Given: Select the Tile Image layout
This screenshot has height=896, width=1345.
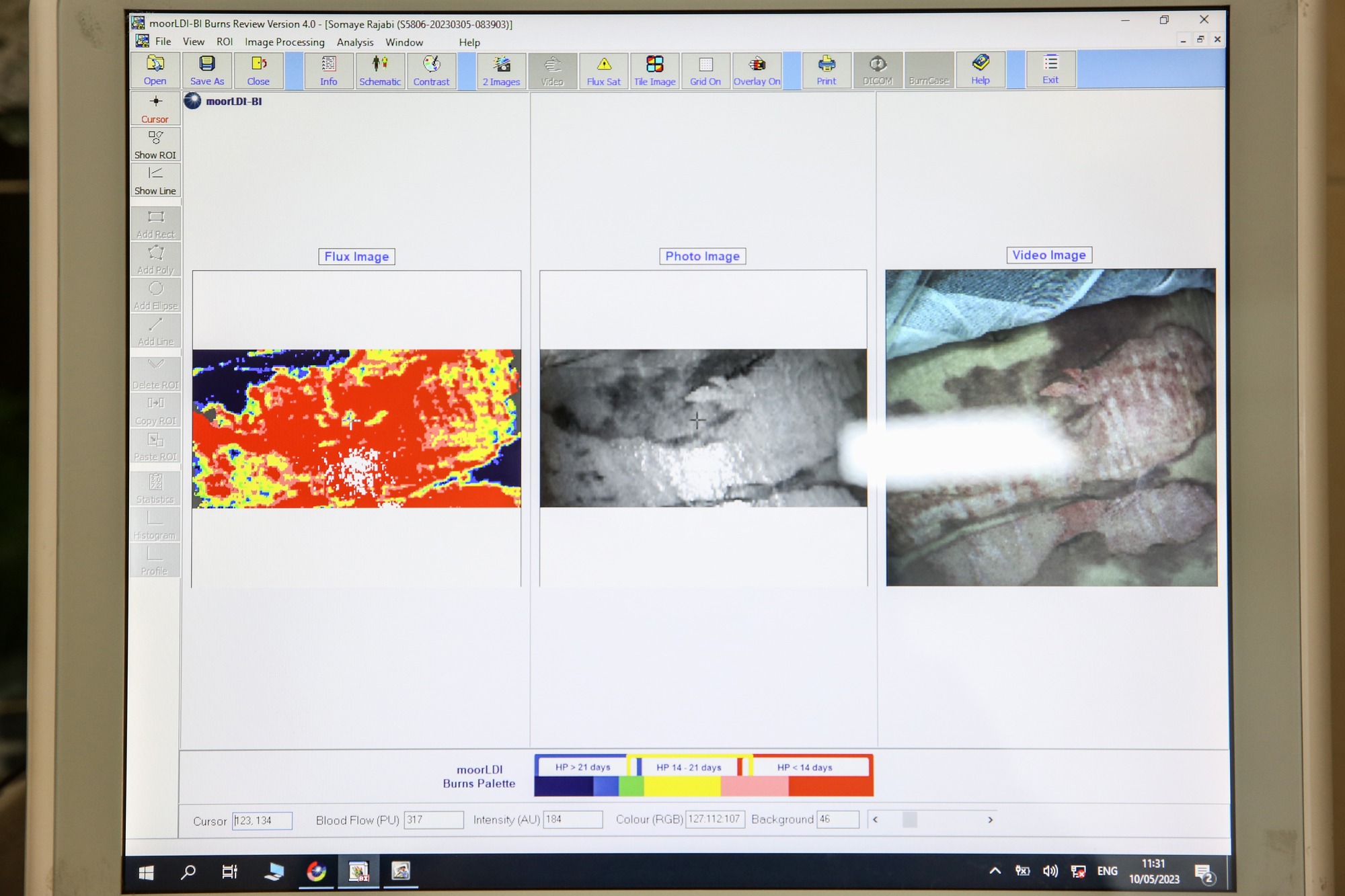Looking at the screenshot, I should pyautogui.click(x=654, y=71).
